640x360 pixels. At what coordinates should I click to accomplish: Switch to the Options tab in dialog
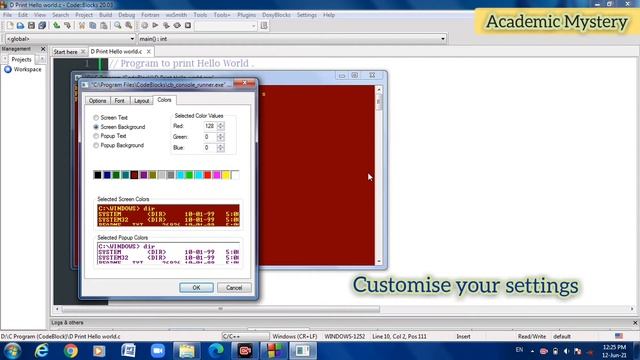click(x=98, y=100)
